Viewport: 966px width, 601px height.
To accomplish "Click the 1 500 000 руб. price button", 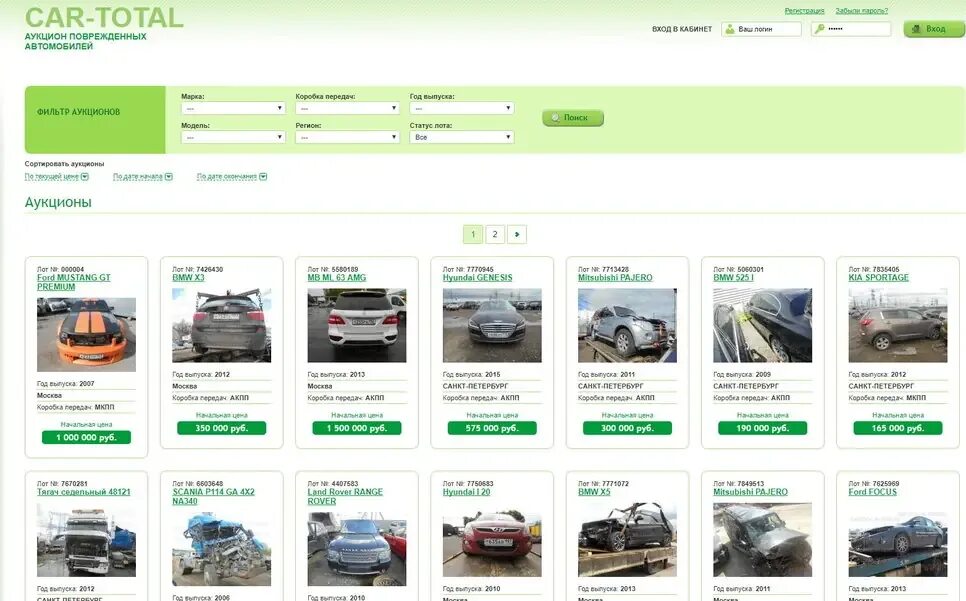I will tap(357, 428).
